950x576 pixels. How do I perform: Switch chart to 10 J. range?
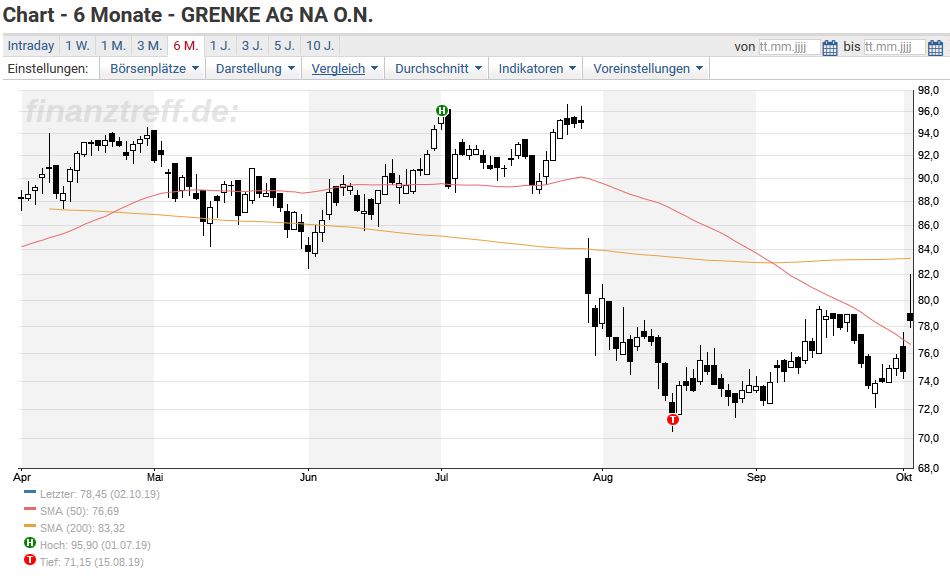[320, 46]
